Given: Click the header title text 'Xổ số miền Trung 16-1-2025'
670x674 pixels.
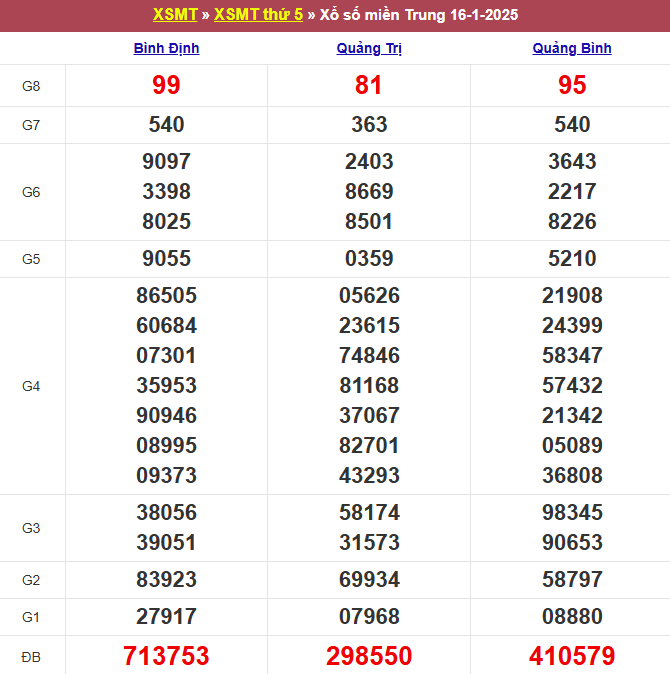Looking at the screenshot, I should tap(419, 15).
